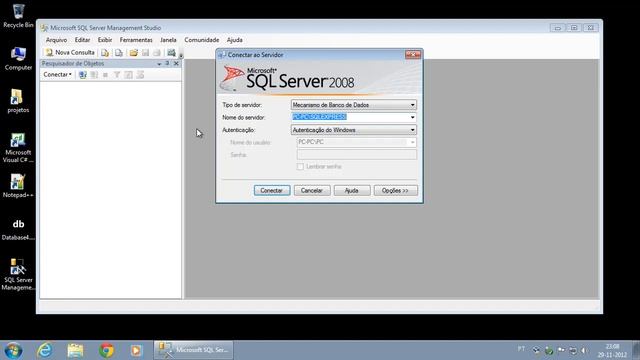Click the Conectar button in dialog

point(271,191)
